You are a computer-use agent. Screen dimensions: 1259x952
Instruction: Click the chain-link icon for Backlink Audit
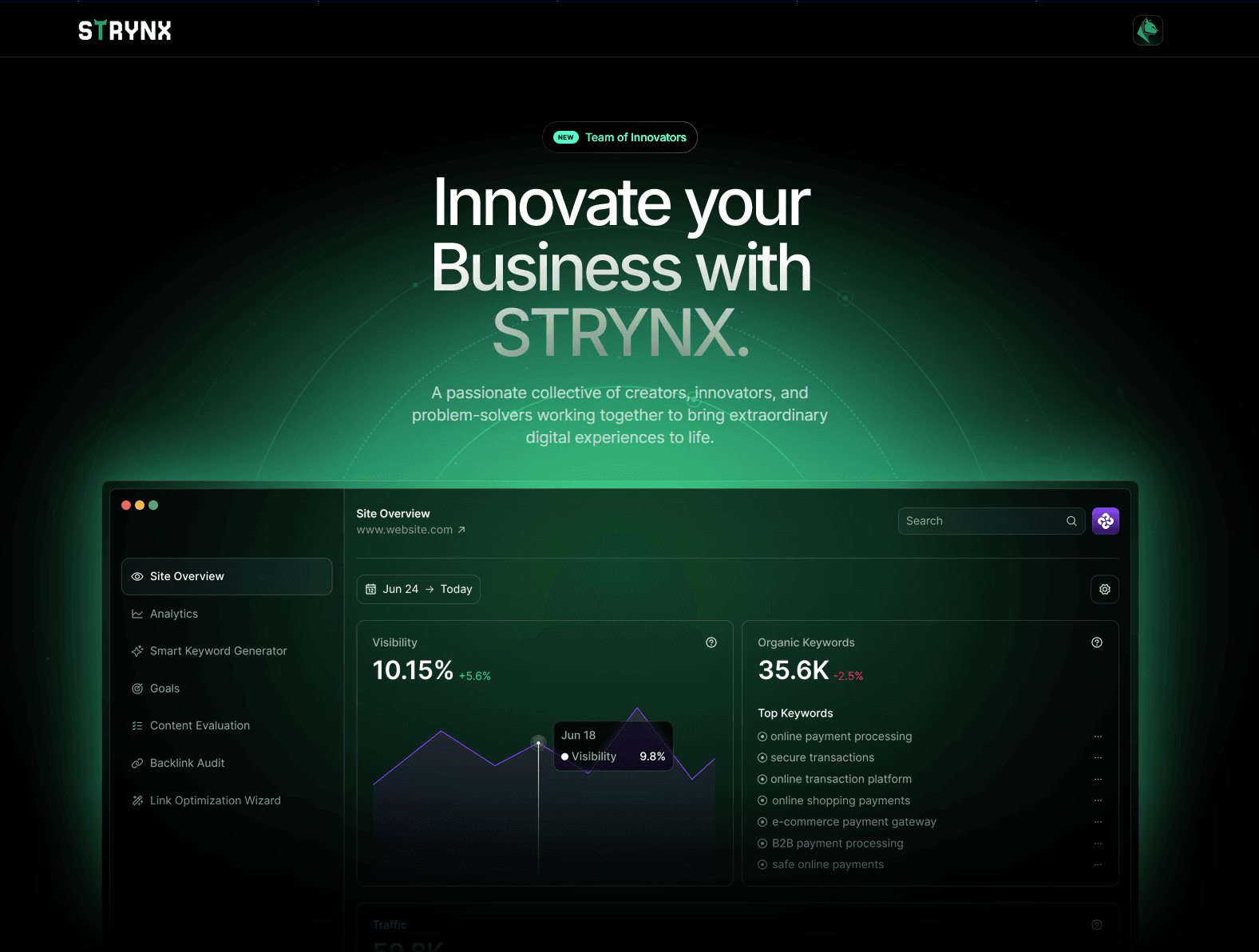click(x=137, y=763)
